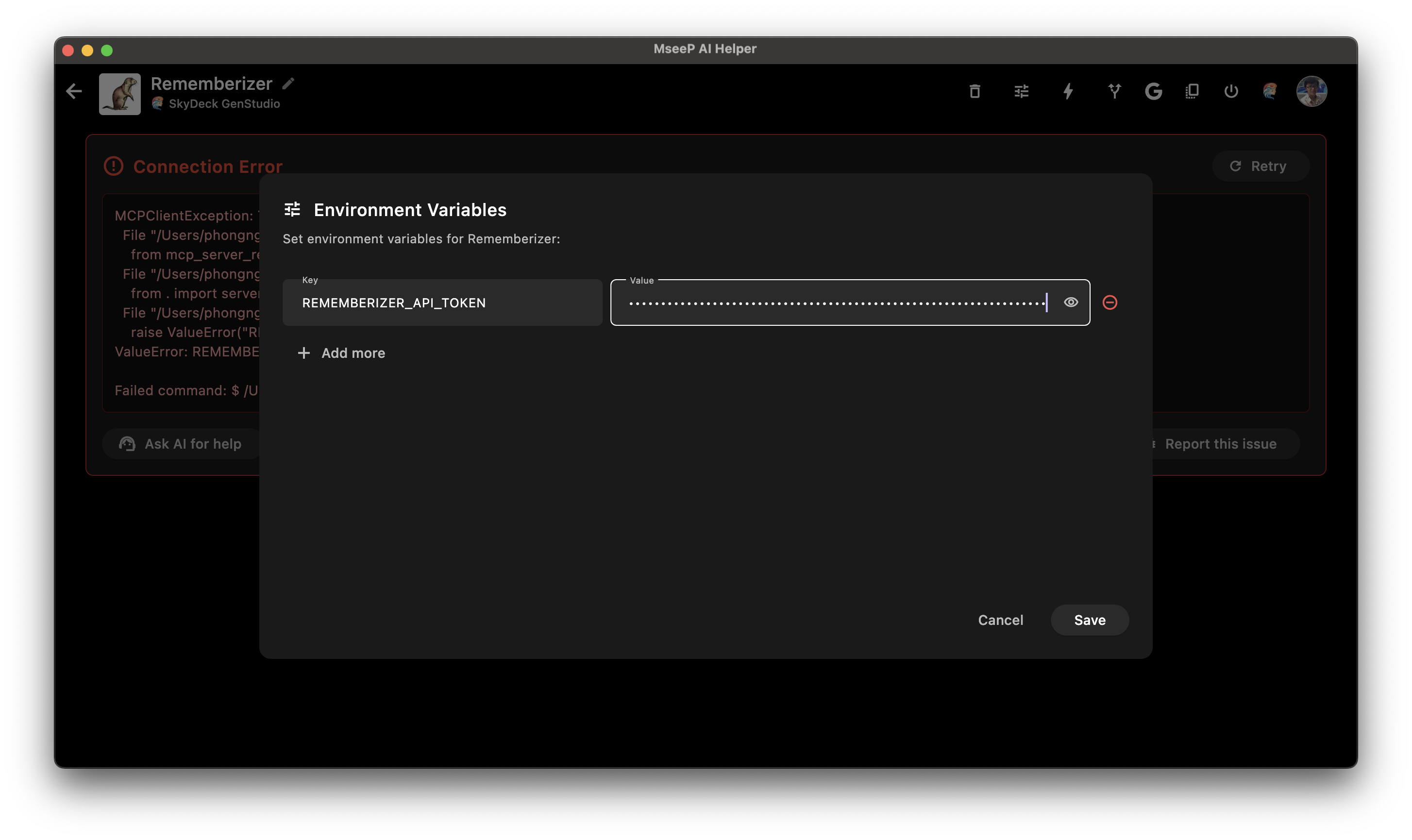
Task: Click the trash delete icon in header
Action: click(975, 91)
